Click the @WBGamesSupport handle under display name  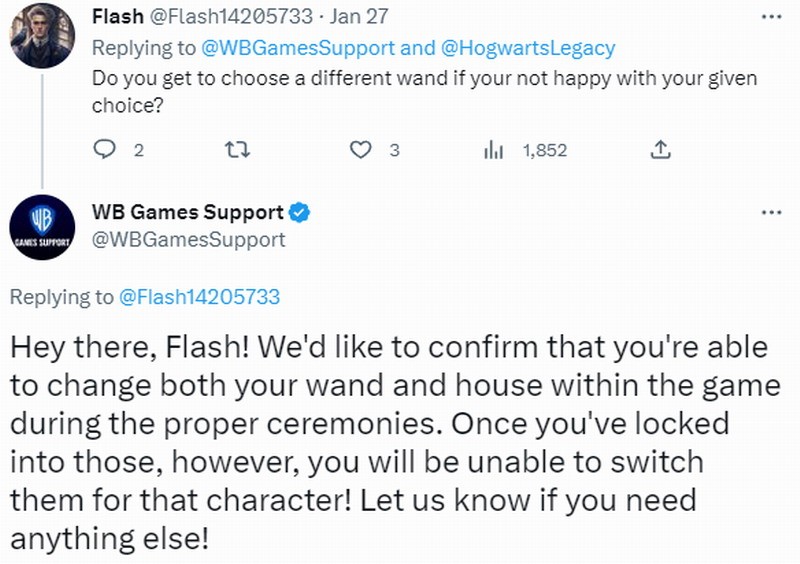pos(188,240)
